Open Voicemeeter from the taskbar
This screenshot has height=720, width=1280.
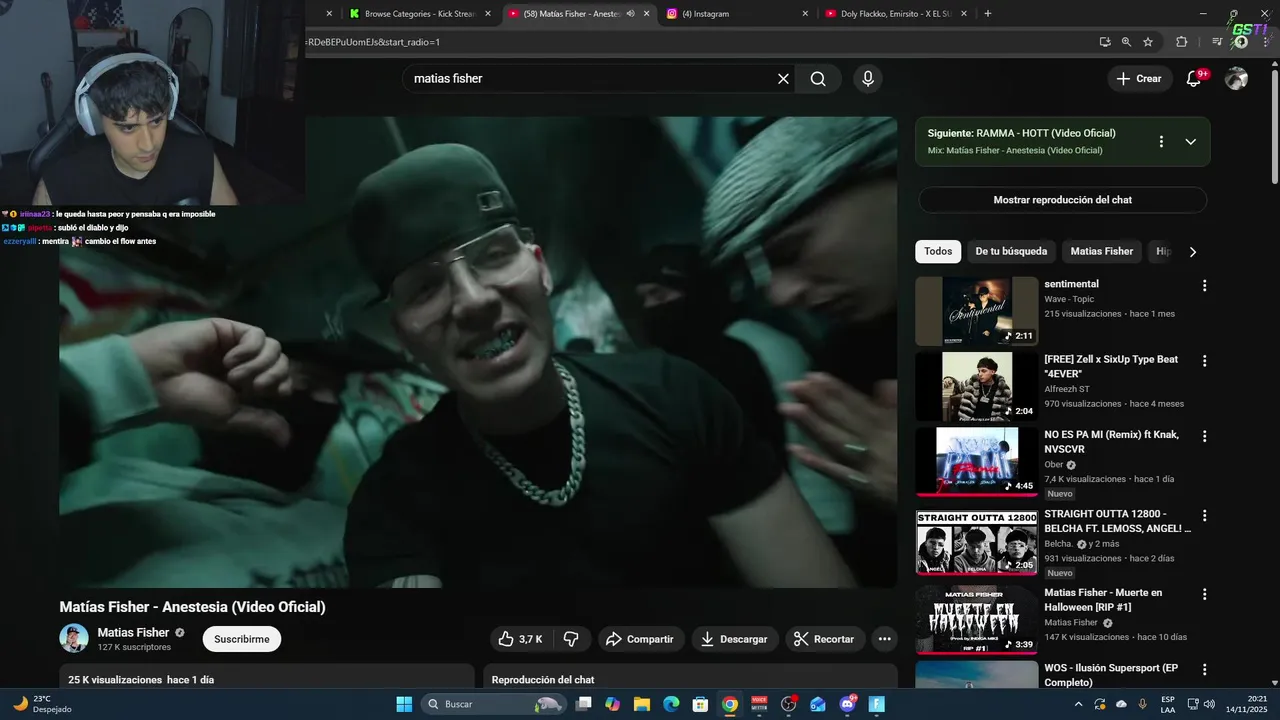pos(759,704)
